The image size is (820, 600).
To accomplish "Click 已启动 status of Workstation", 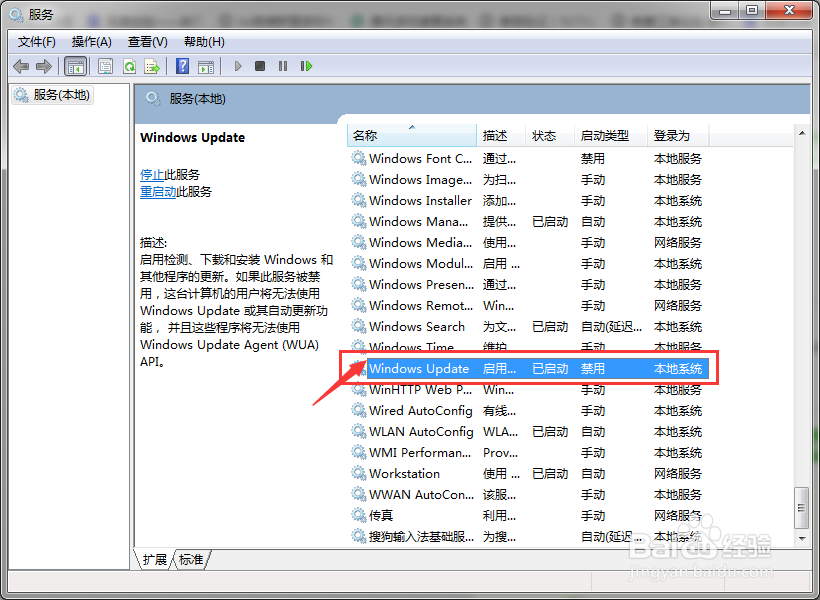I will 550,474.
